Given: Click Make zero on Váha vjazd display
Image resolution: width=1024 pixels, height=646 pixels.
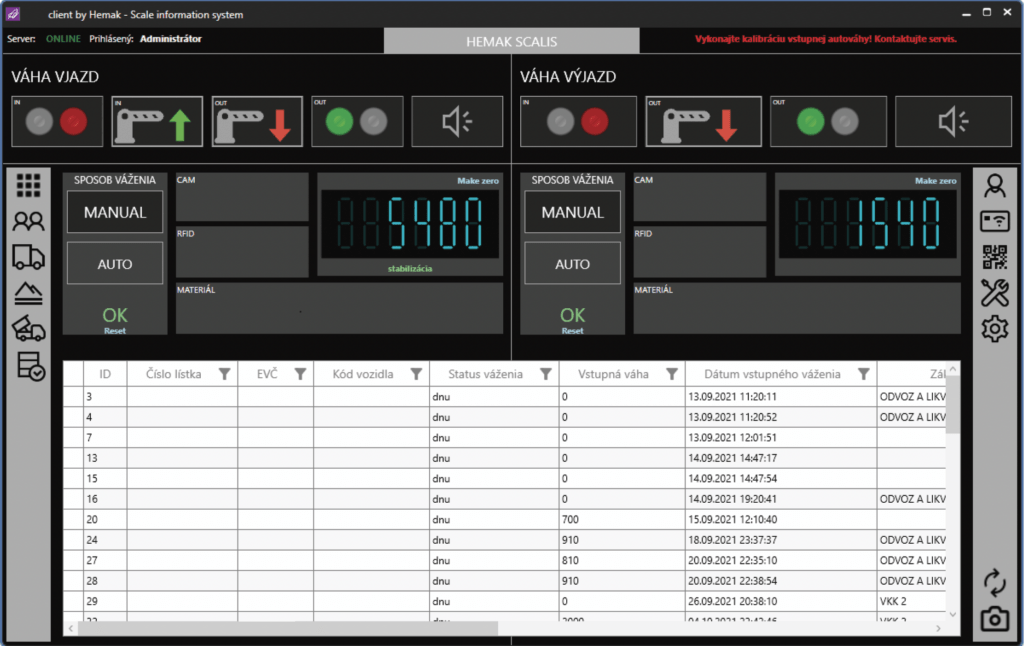Looking at the screenshot, I should [x=477, y=181].
